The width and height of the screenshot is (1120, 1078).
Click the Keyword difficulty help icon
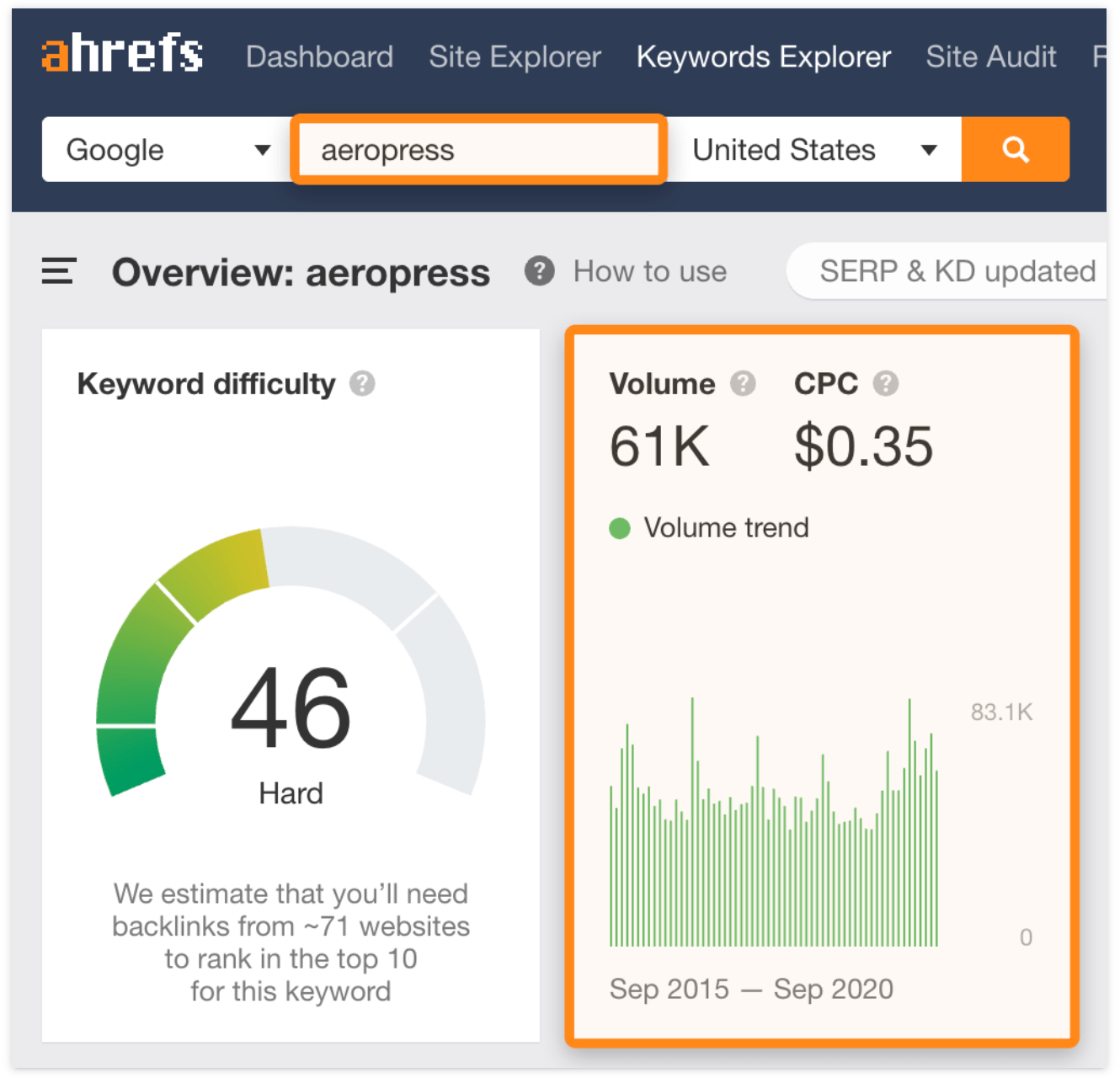coord(362,384)
